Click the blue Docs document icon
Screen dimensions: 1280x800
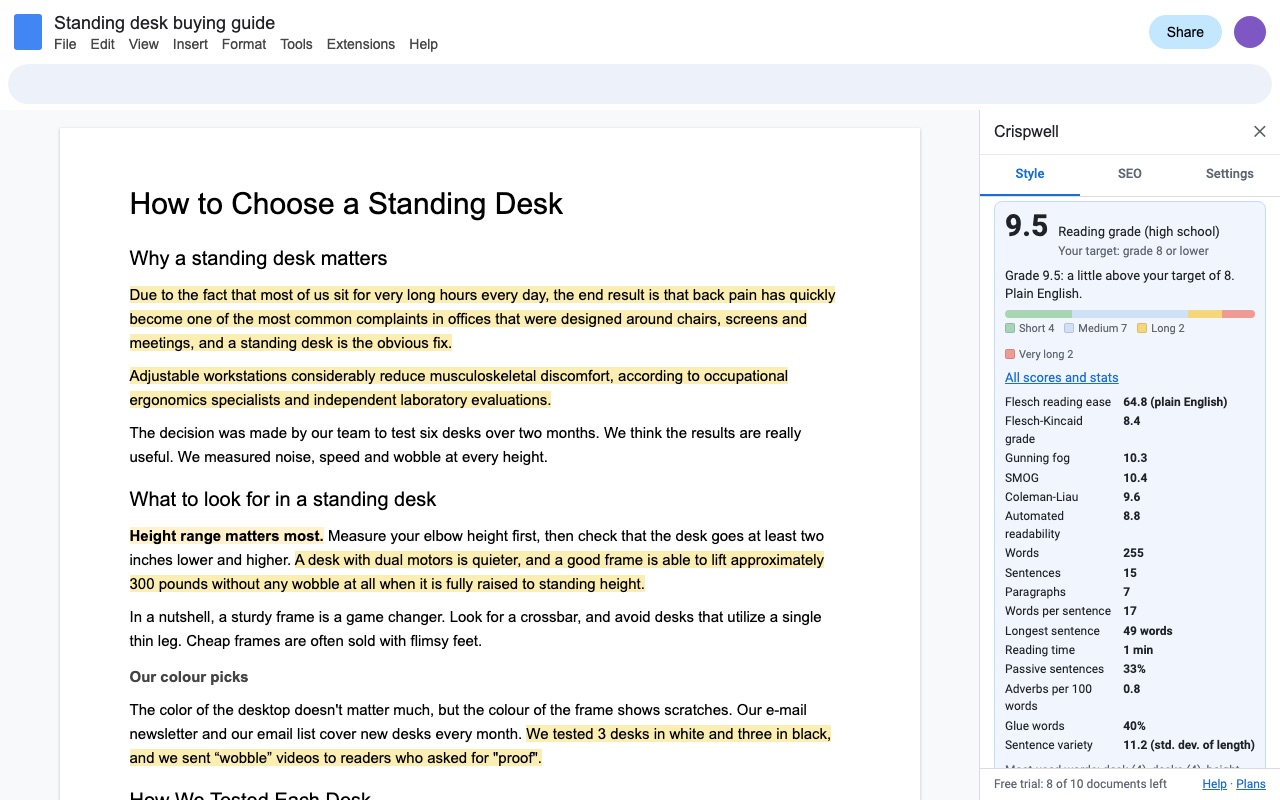pyautogui.click(x=28, y=32)
